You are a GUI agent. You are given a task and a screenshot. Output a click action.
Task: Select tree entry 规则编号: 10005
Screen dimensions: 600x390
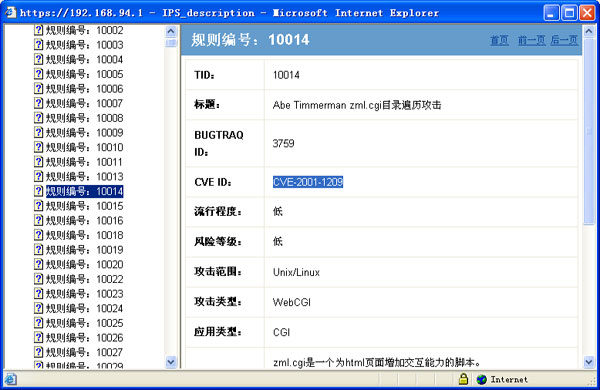point(85,74)
